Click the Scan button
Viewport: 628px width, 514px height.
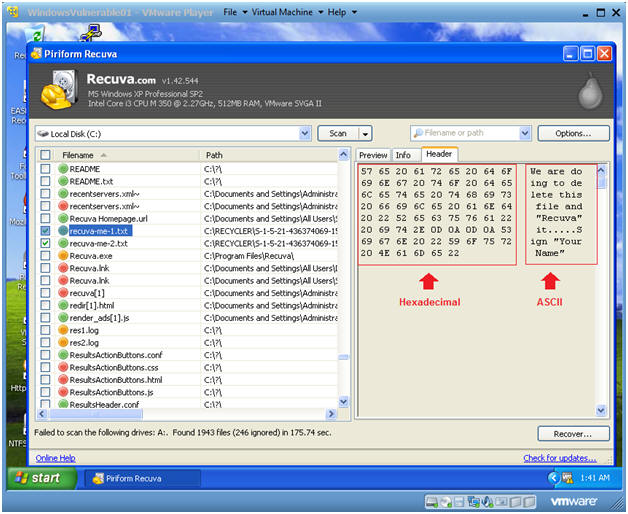pos(338,133)
